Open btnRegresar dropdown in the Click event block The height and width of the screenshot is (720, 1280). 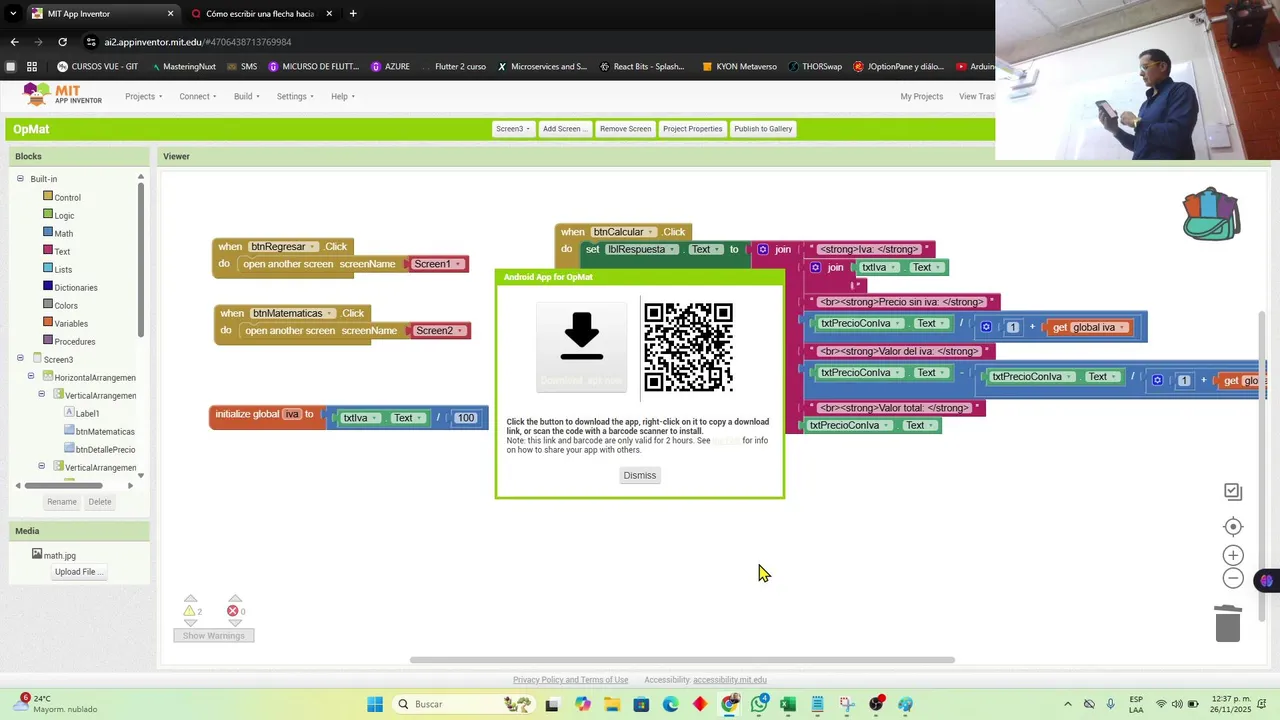point(283,246)
